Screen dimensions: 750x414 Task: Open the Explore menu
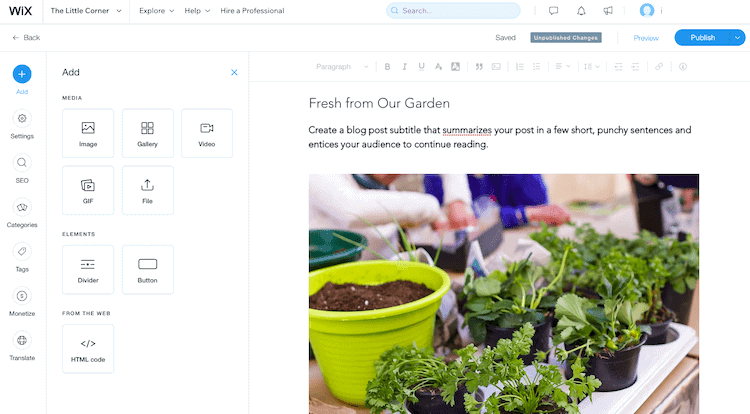tap(156, 11)
